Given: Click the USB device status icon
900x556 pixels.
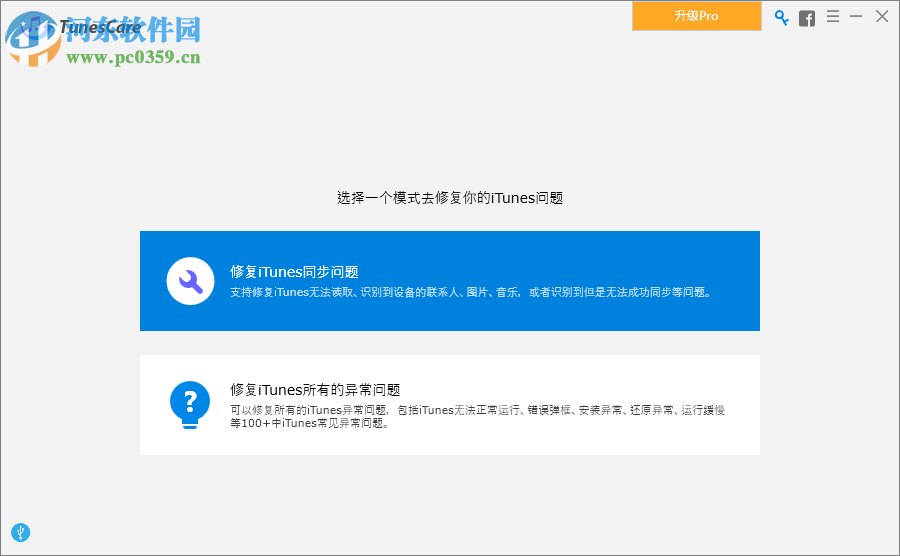Looking at the screenshot, I should click(21, 532).
